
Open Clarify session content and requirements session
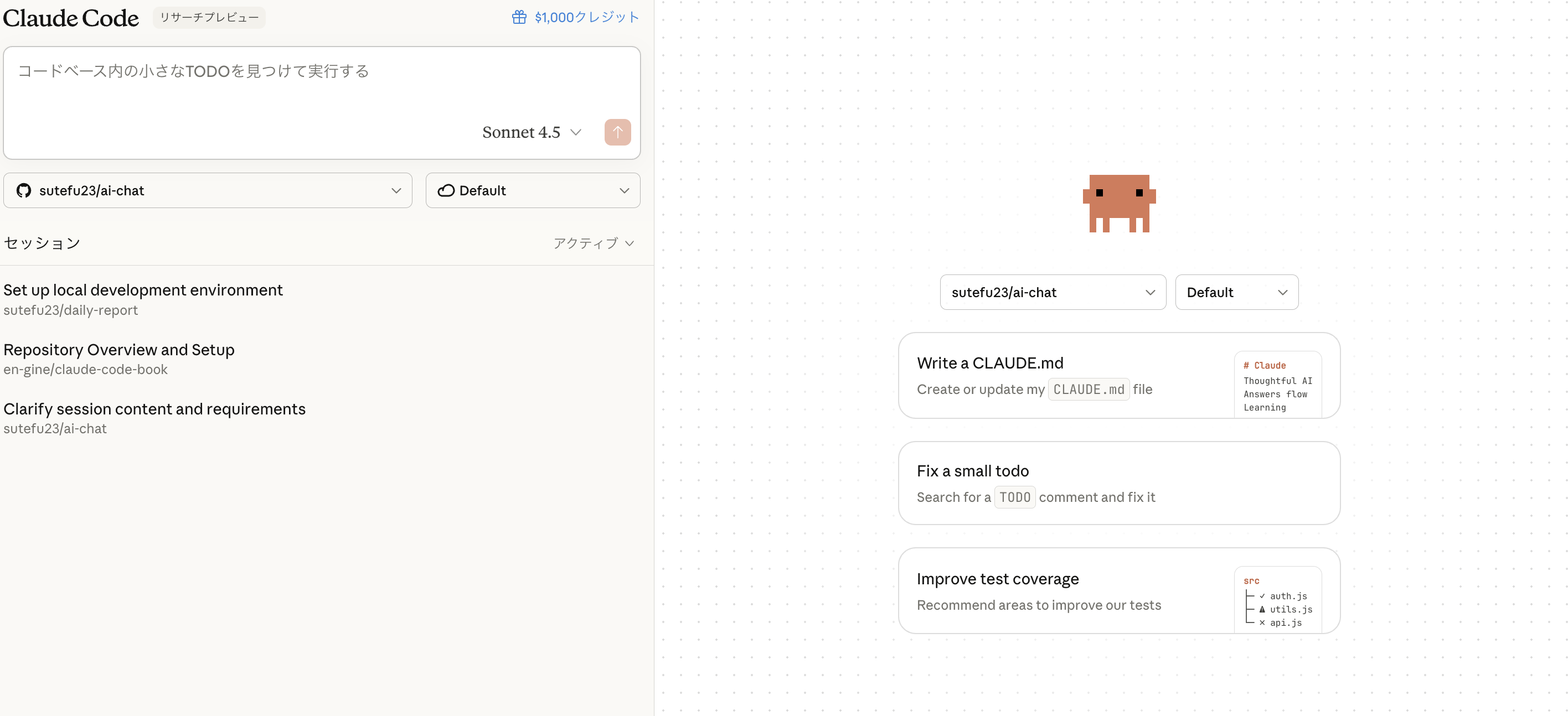154,409
